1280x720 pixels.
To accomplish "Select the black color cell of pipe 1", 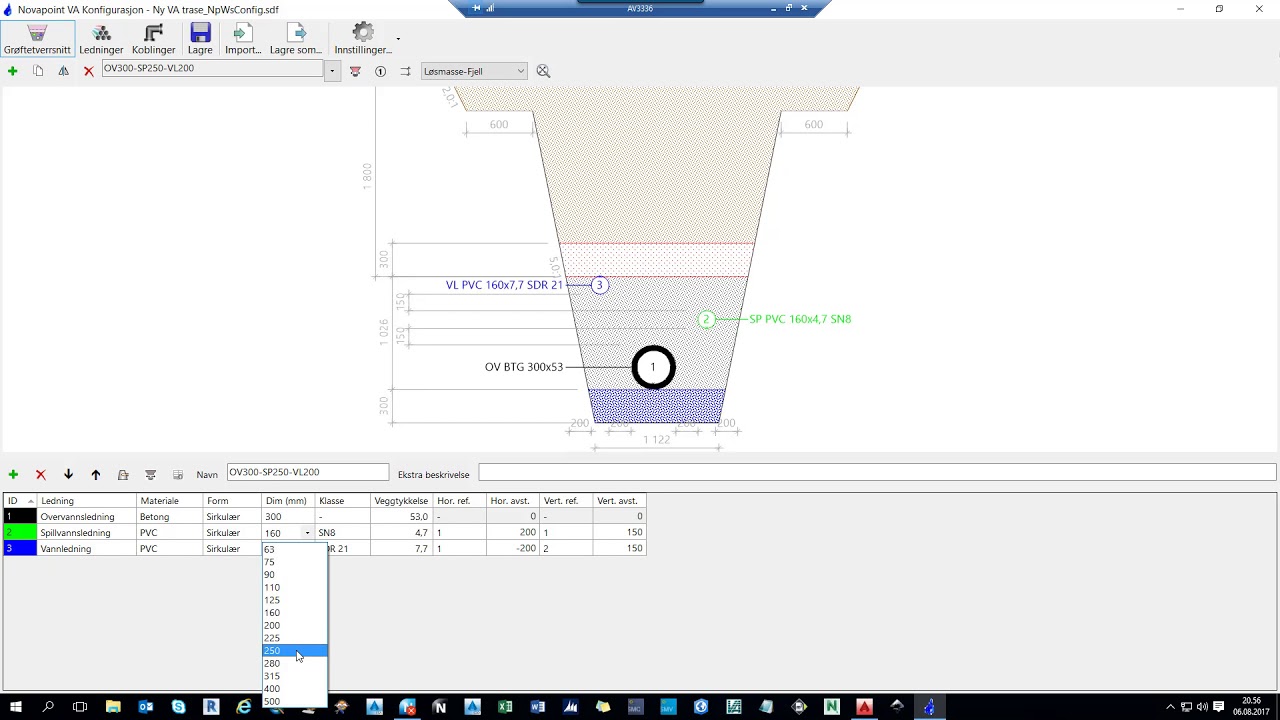I will coord(20,517).
